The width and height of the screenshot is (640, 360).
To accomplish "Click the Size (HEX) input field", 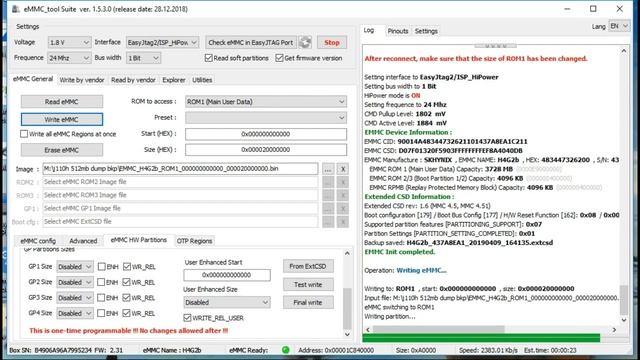I will pos(266,150).
